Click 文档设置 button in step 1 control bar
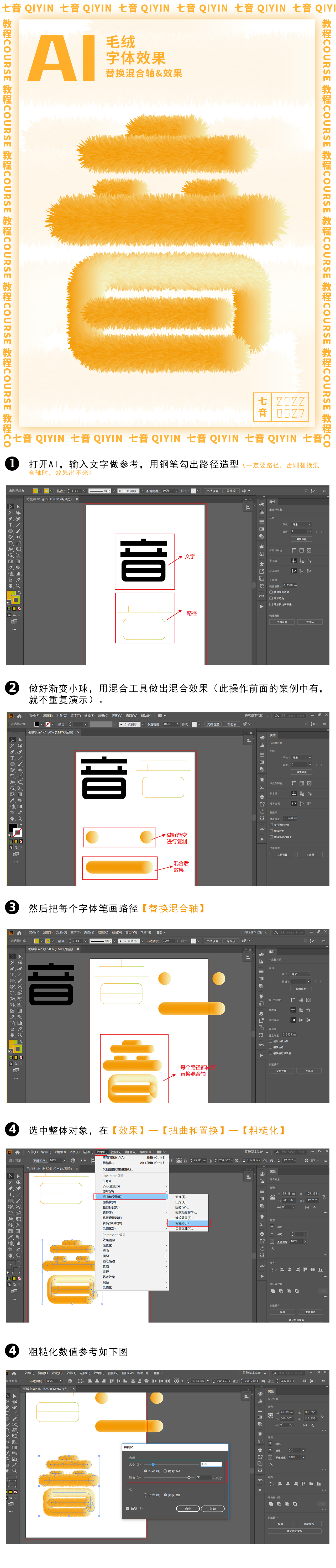336x1568 pixels. pyautogui.click(x=212, y=491)
